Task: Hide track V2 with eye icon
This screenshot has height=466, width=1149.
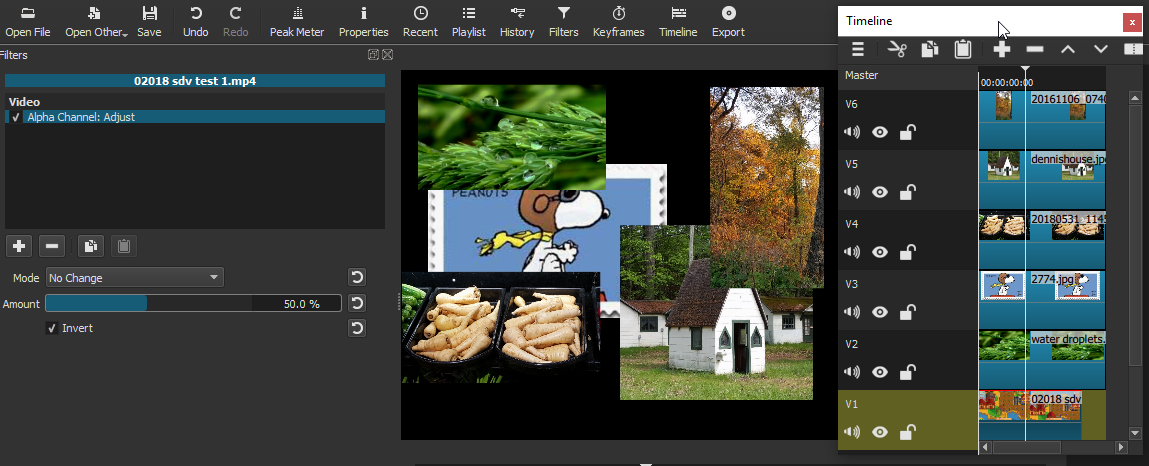Action: tap(879, 372)
